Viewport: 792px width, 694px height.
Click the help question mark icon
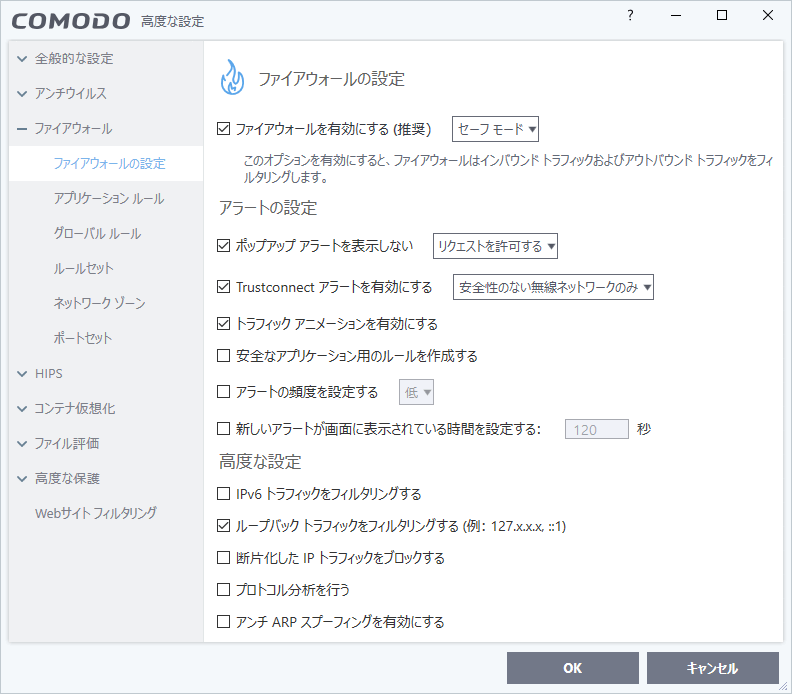click(x=630, y=16)
